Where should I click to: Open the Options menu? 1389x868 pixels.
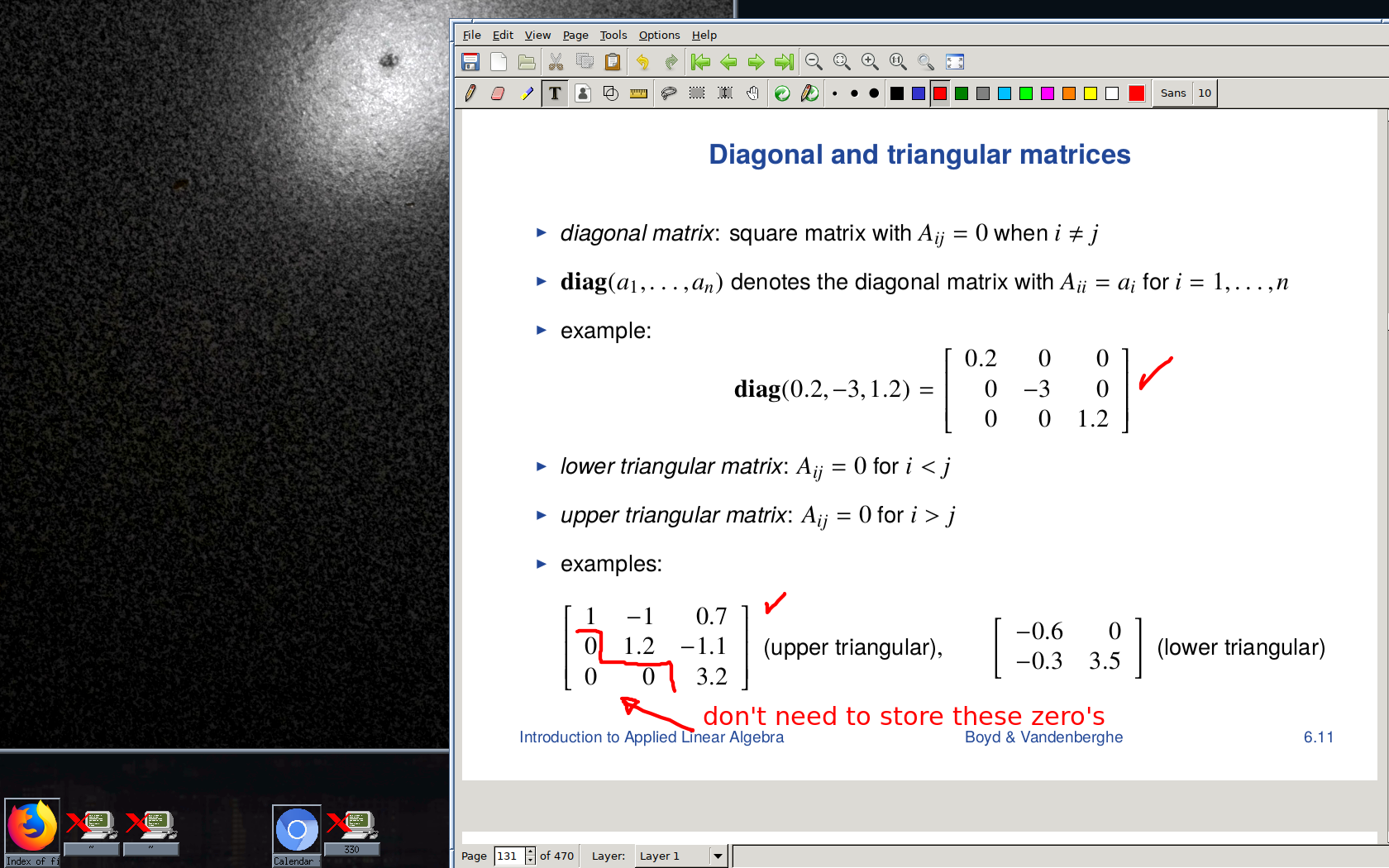659,35
